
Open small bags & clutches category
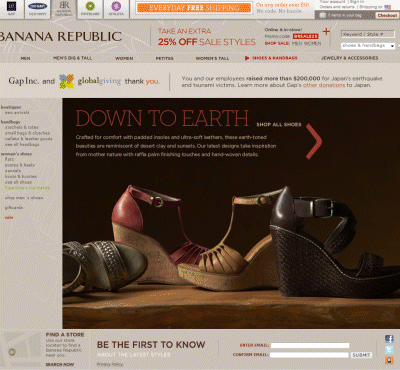coord(27,133)
